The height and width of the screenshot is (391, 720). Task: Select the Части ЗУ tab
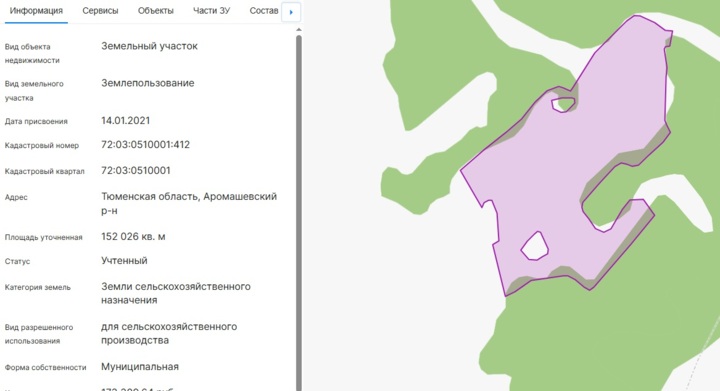pos(211,11)
